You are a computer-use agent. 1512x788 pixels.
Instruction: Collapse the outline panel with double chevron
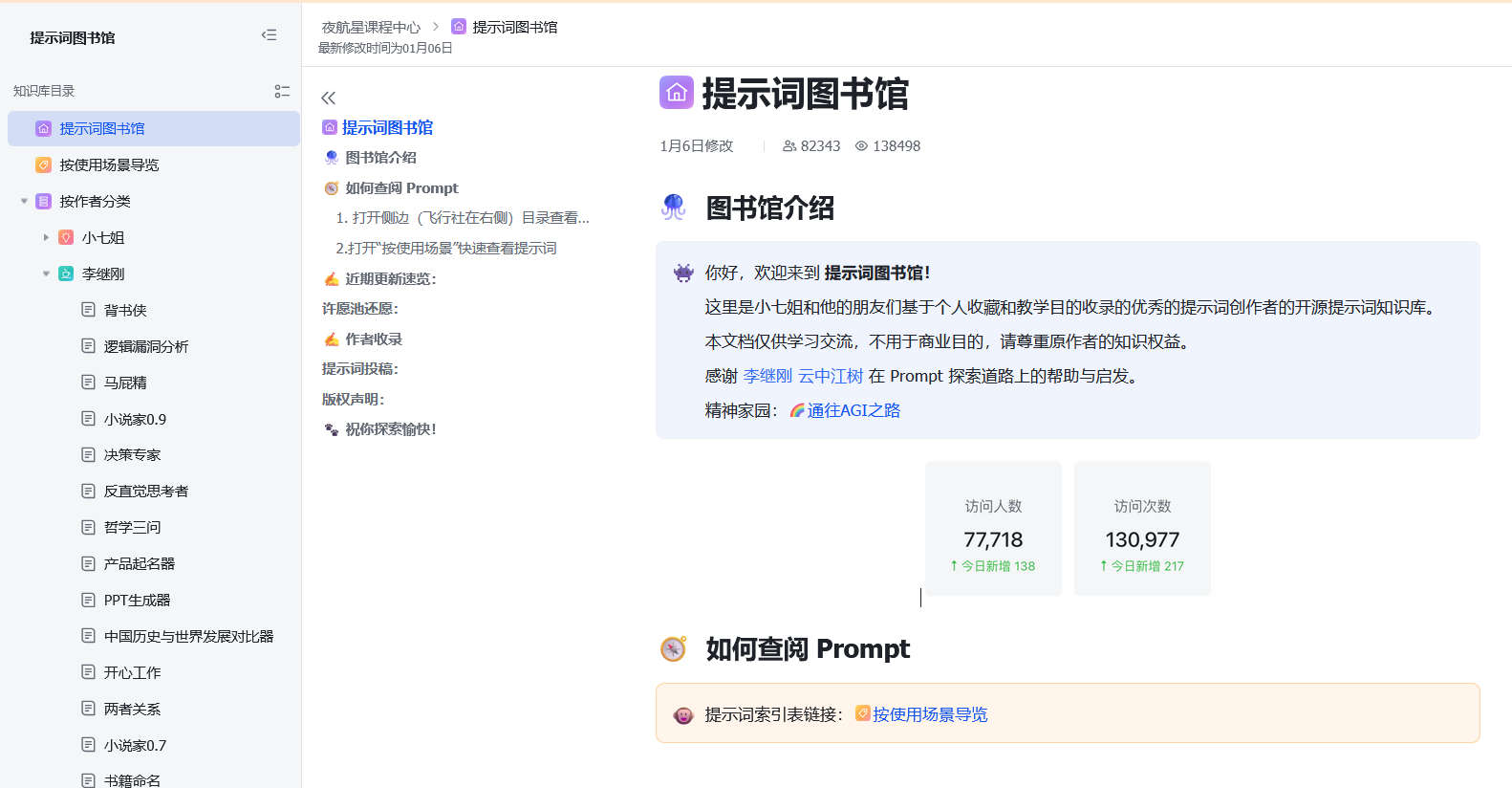(329, 98)
